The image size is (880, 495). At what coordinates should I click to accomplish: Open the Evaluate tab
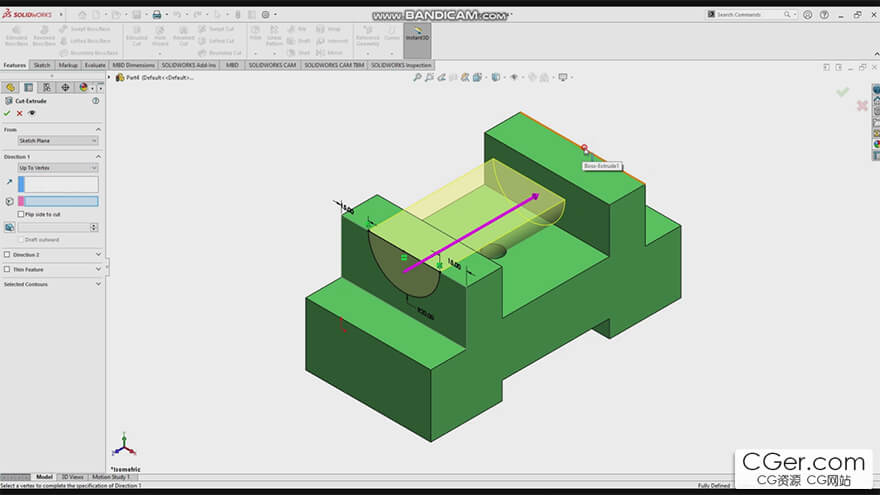(x=95, y=65)
